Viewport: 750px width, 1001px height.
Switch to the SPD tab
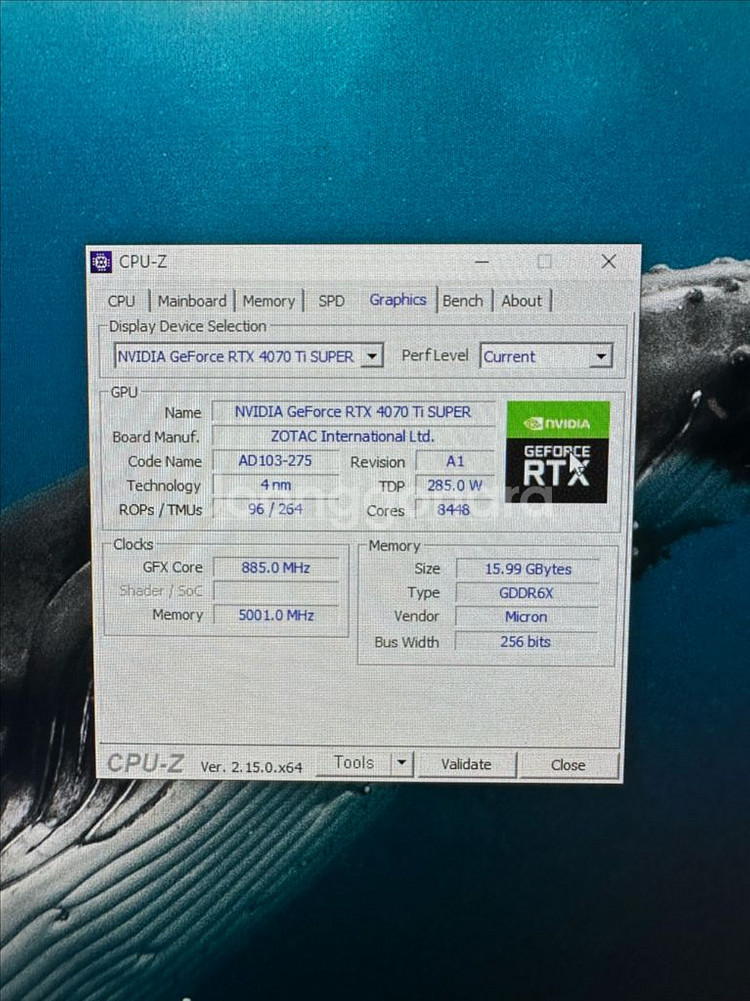331,301
